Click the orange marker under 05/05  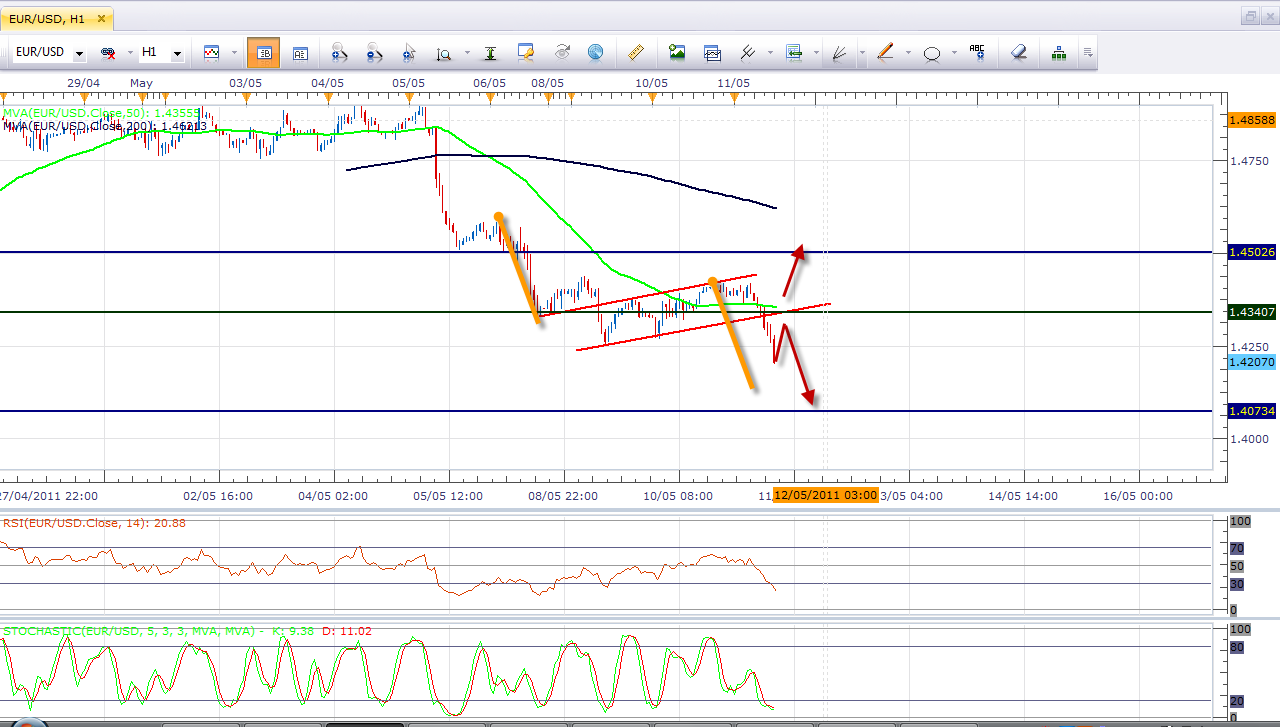coord(409,97)
